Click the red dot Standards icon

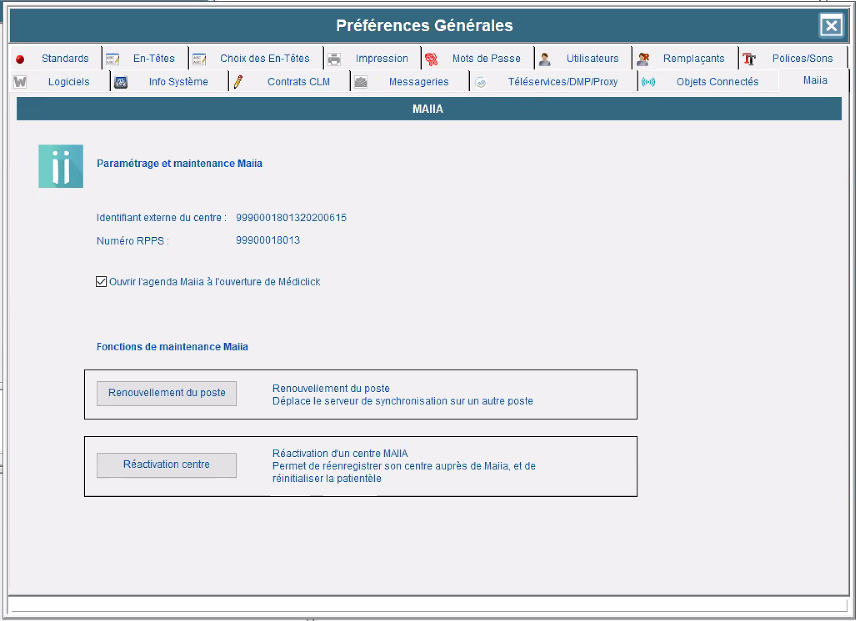click(20, 59)
